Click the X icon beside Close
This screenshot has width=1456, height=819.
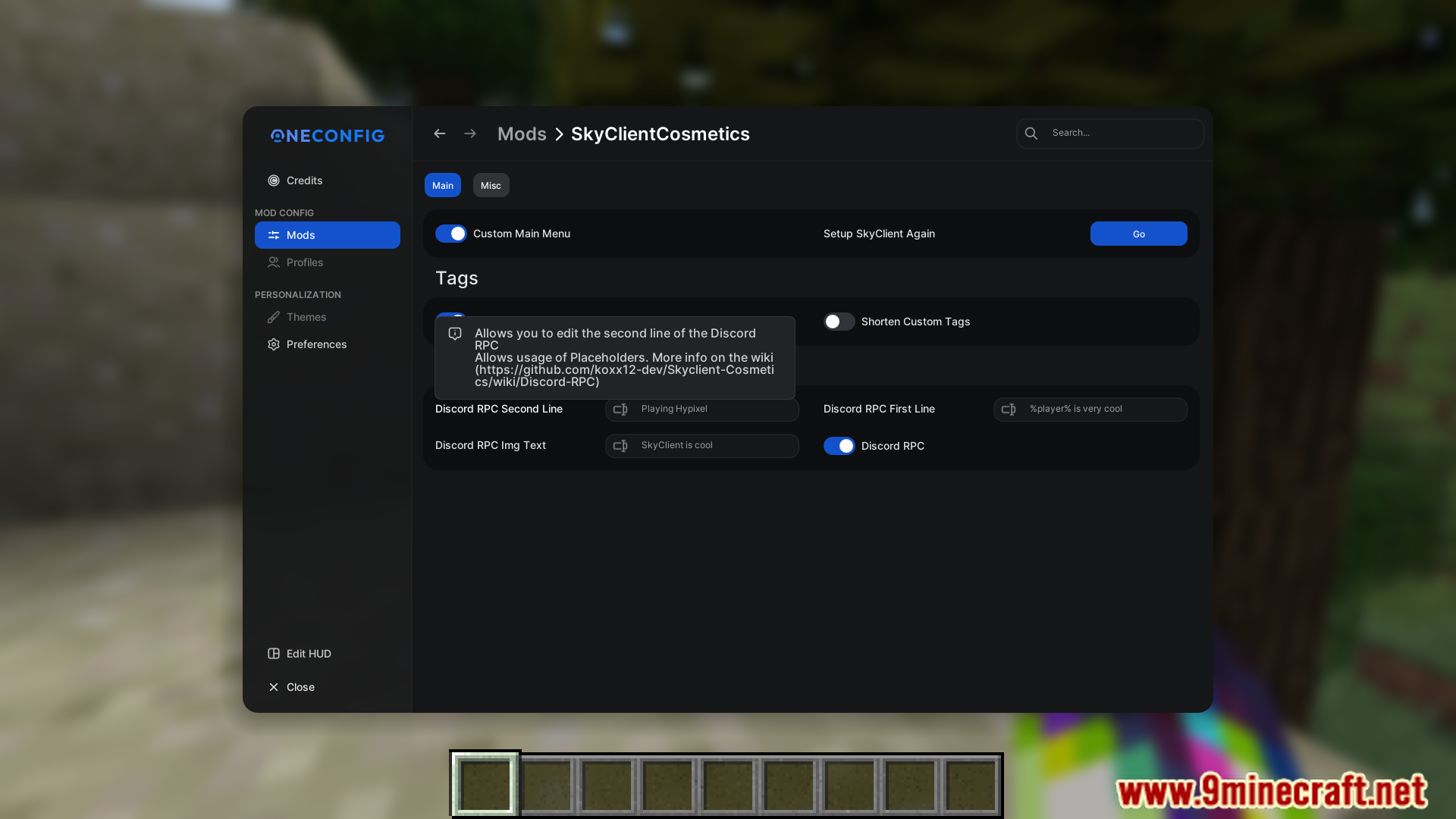click(274, 687)
